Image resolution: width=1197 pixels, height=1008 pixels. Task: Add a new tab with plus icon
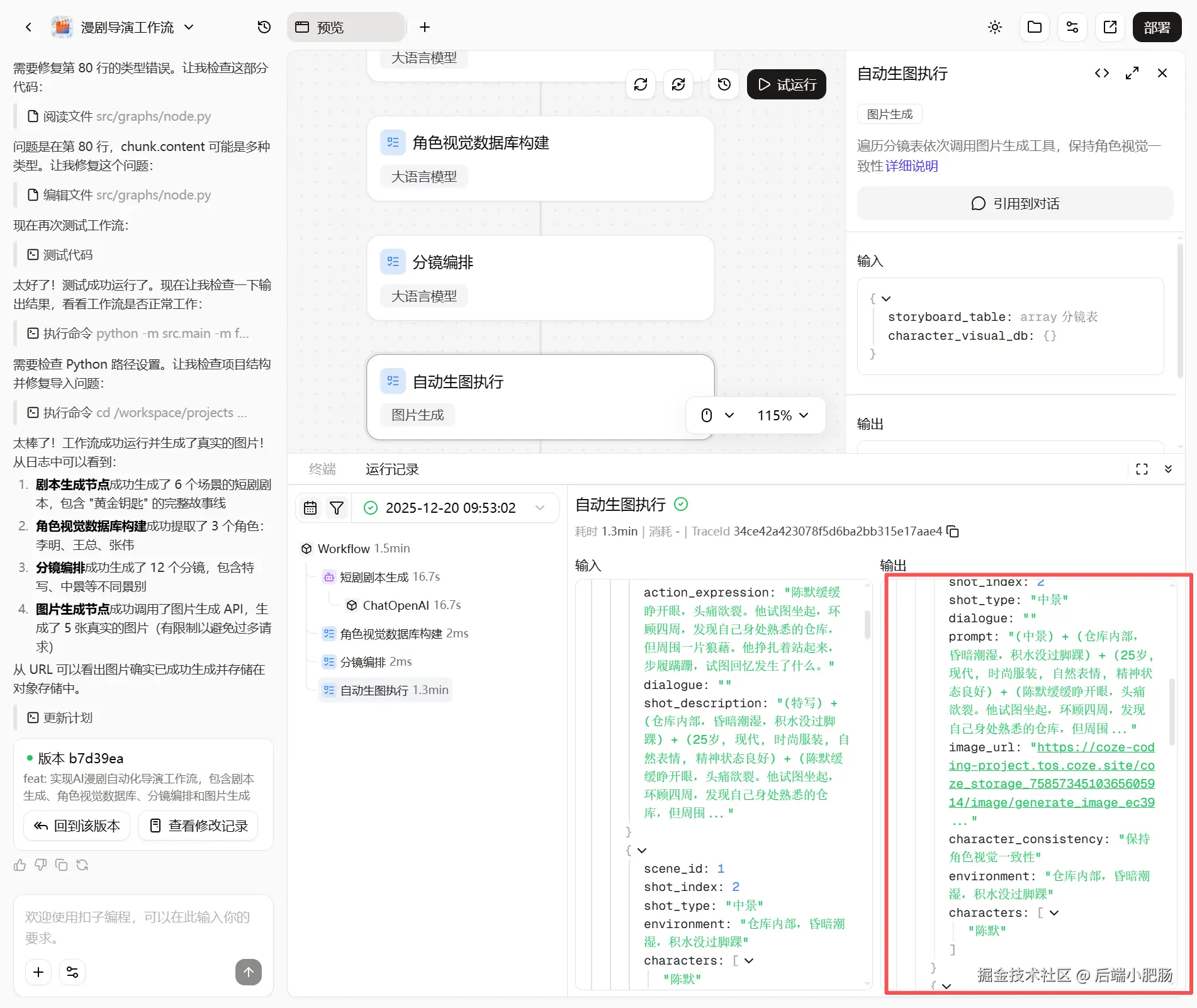[425, 27]
